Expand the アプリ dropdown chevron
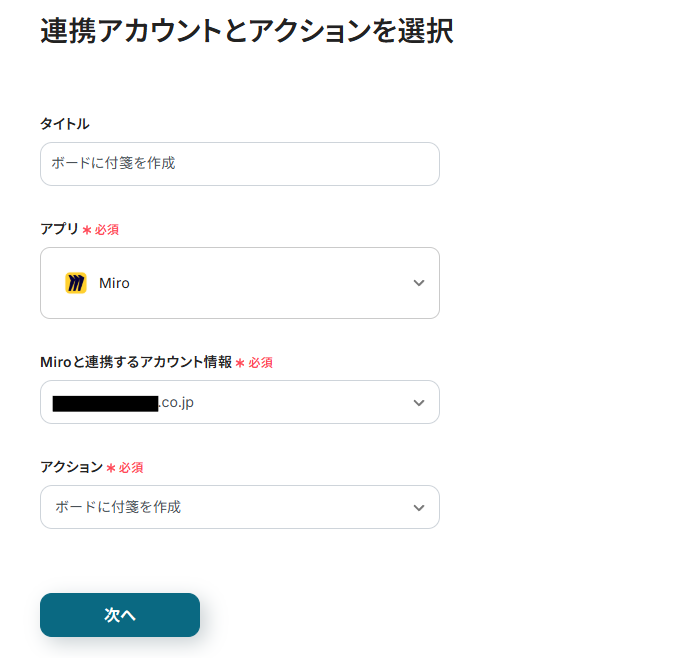The height and width of the screenshot is (658, 688). (419, 283)
